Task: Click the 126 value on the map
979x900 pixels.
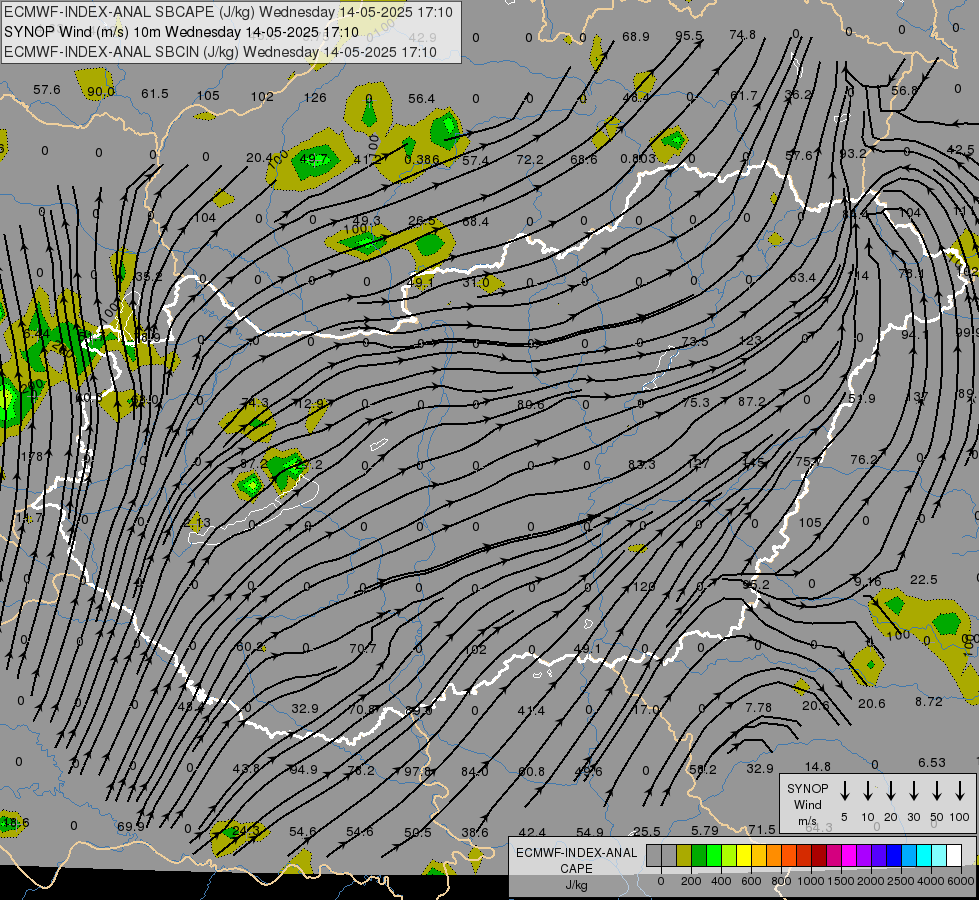Action: pos(315,97)
